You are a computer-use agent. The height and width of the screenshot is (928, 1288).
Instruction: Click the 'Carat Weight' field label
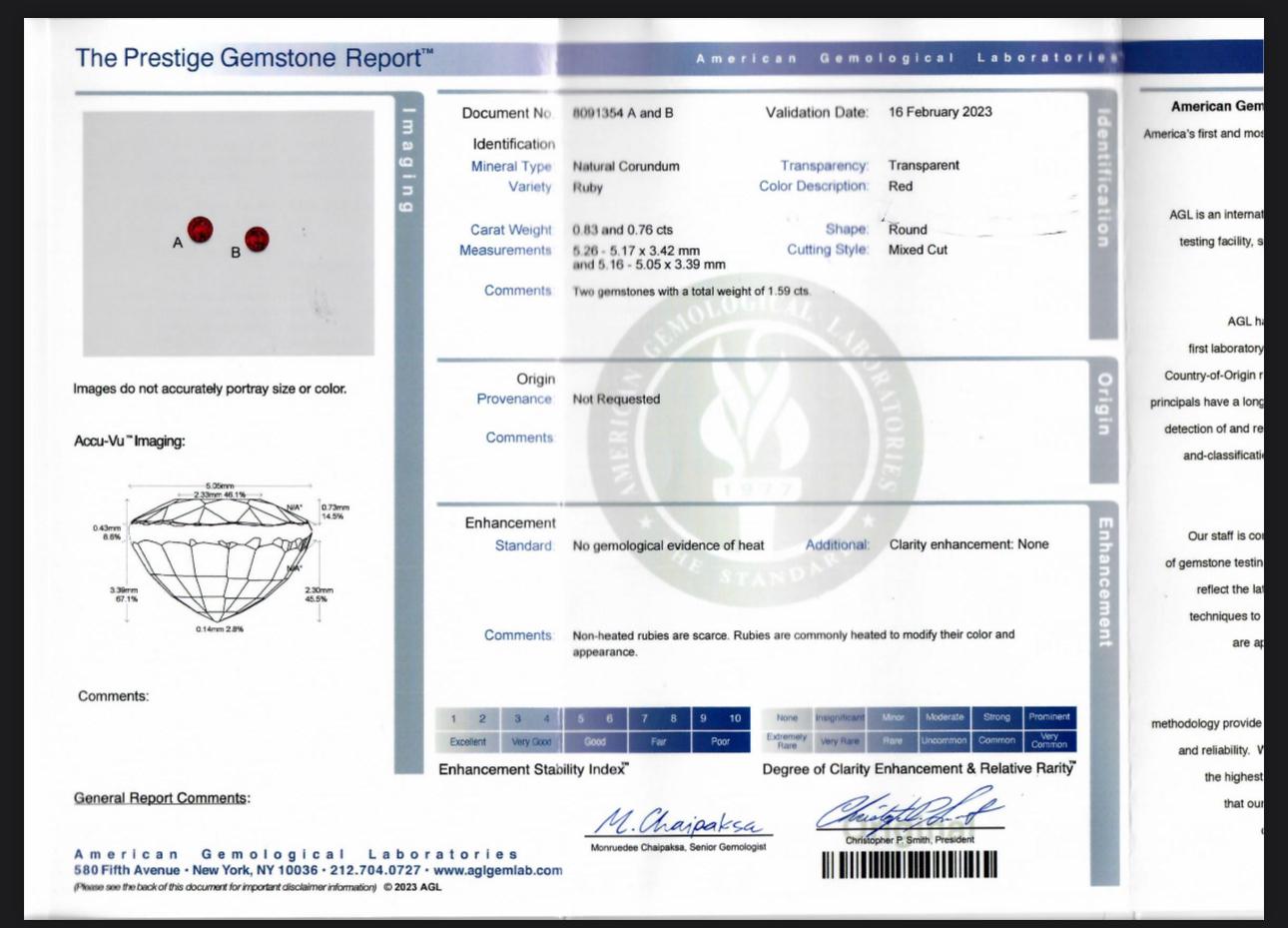(511, 230)
